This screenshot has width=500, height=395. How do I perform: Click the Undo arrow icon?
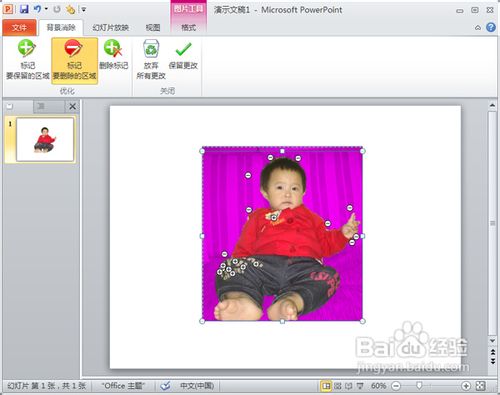[37, 9]
